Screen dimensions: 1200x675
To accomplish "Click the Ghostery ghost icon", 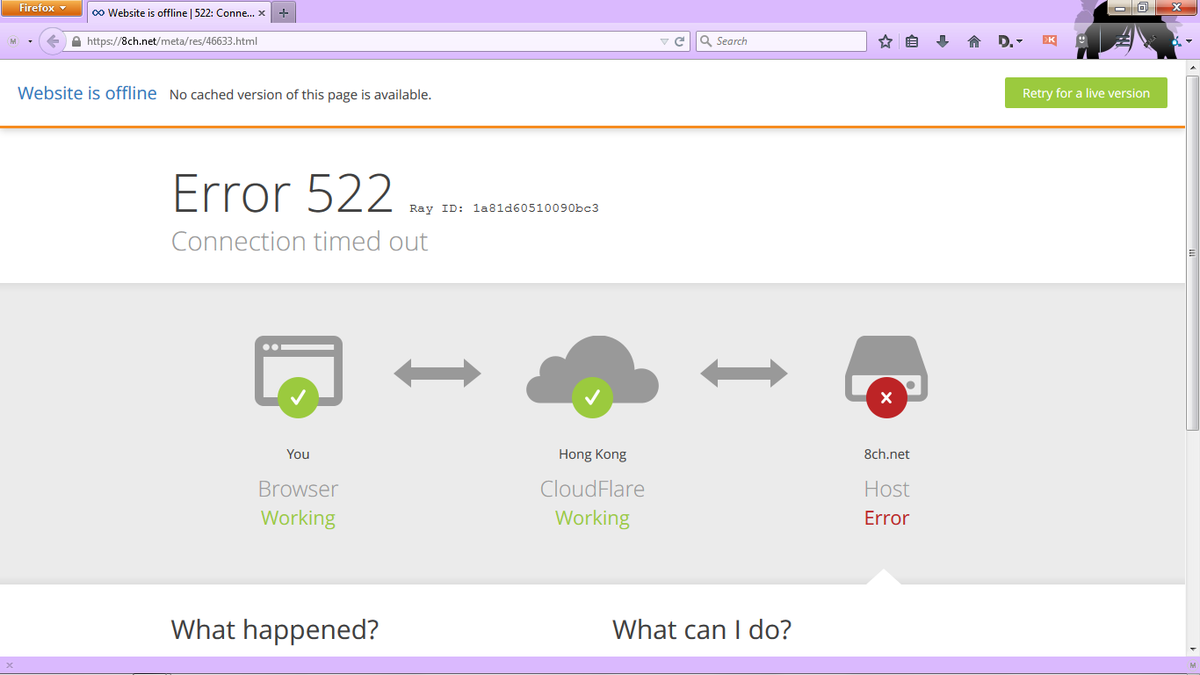I will pyautogui.click(x=1082, y=41).
